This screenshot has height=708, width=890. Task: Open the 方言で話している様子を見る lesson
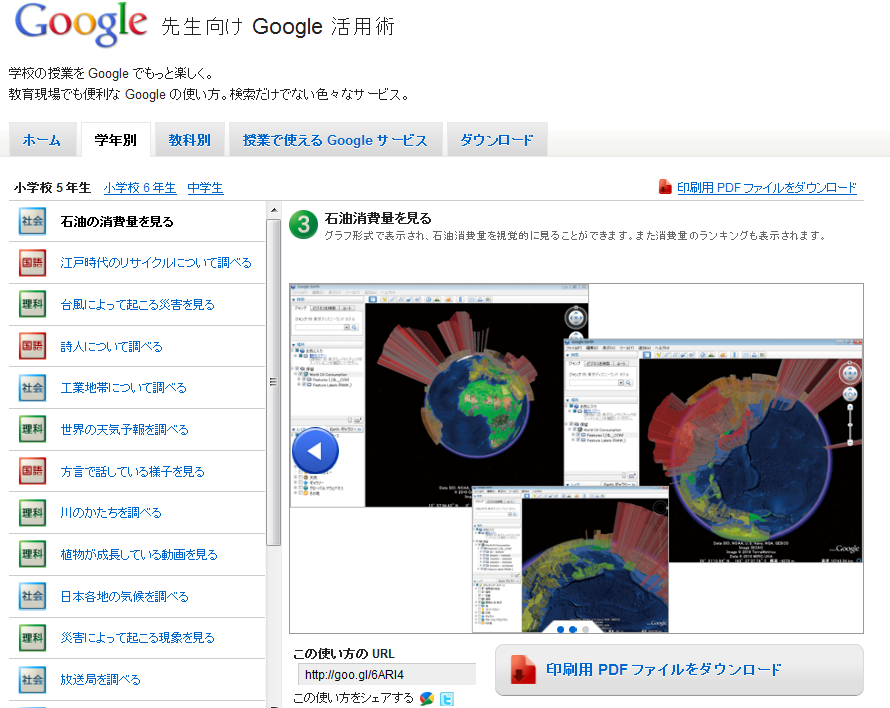[133, 472]
